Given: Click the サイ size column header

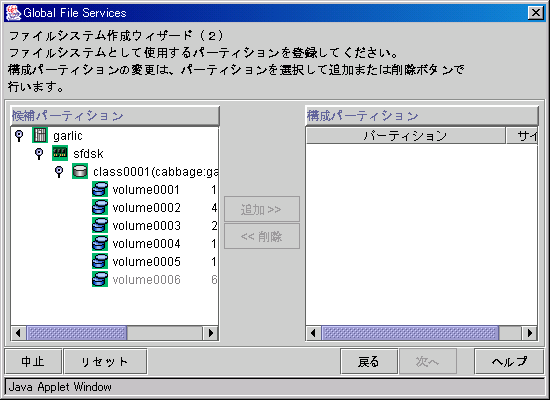Looking at the screenshot, I should 522,135.
